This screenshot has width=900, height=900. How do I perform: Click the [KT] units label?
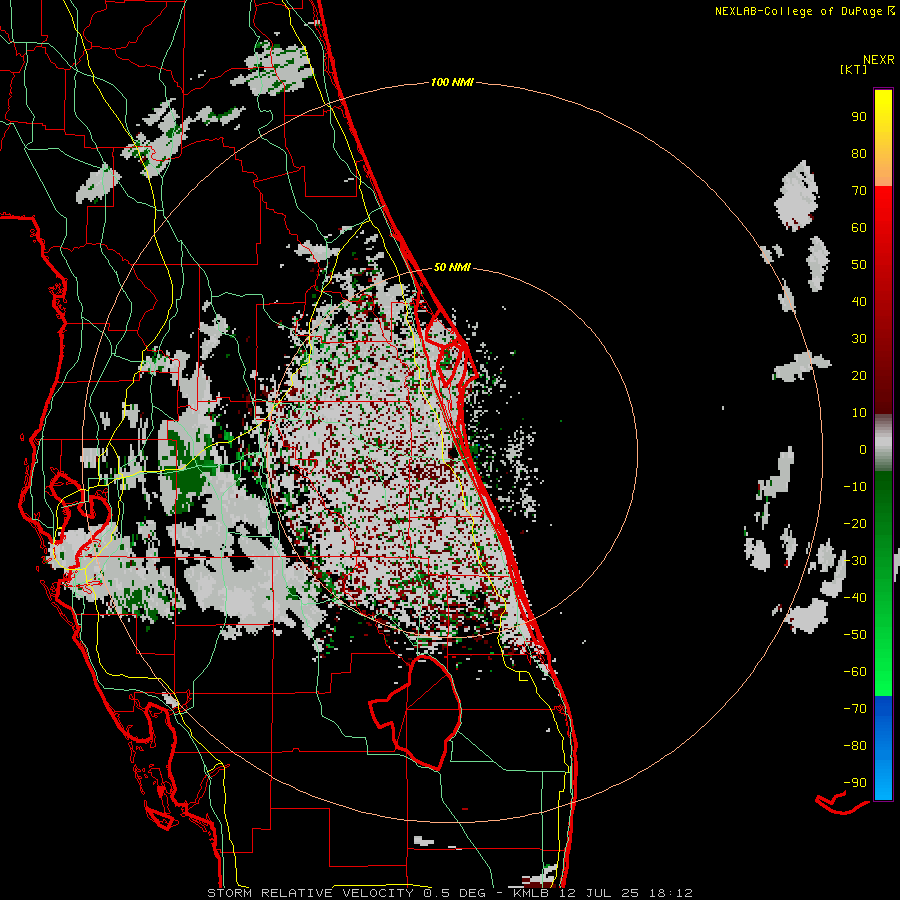854,69
